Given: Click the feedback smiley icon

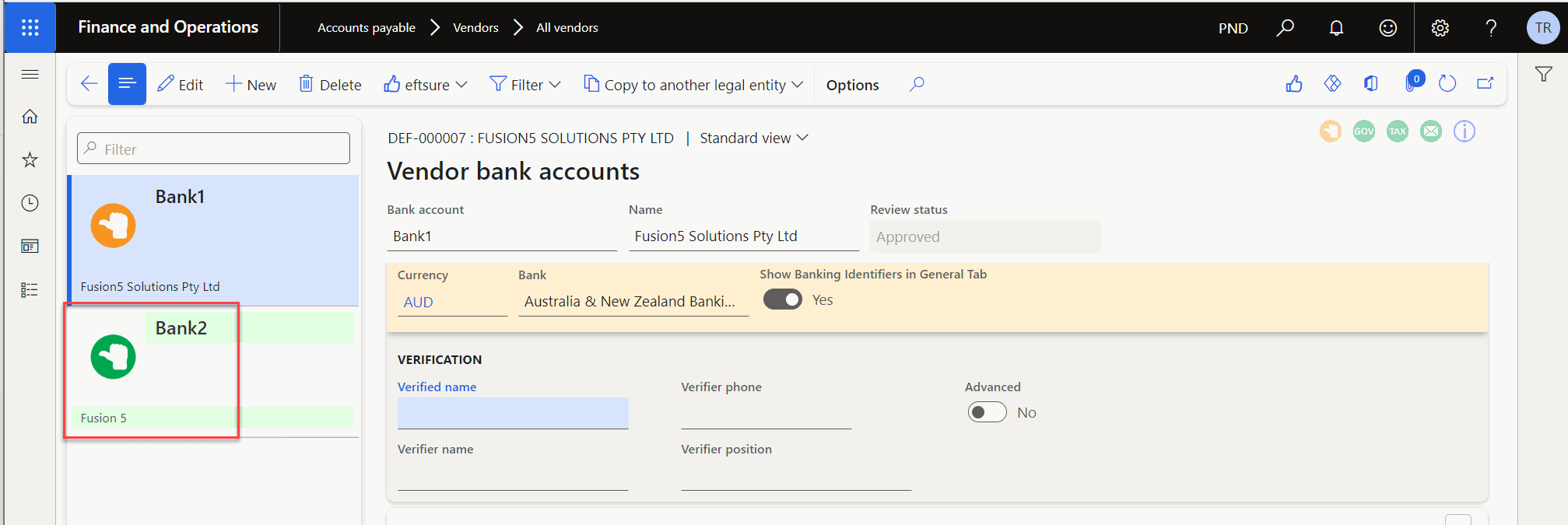Looking at the screenshot, I should point(1387,28).
